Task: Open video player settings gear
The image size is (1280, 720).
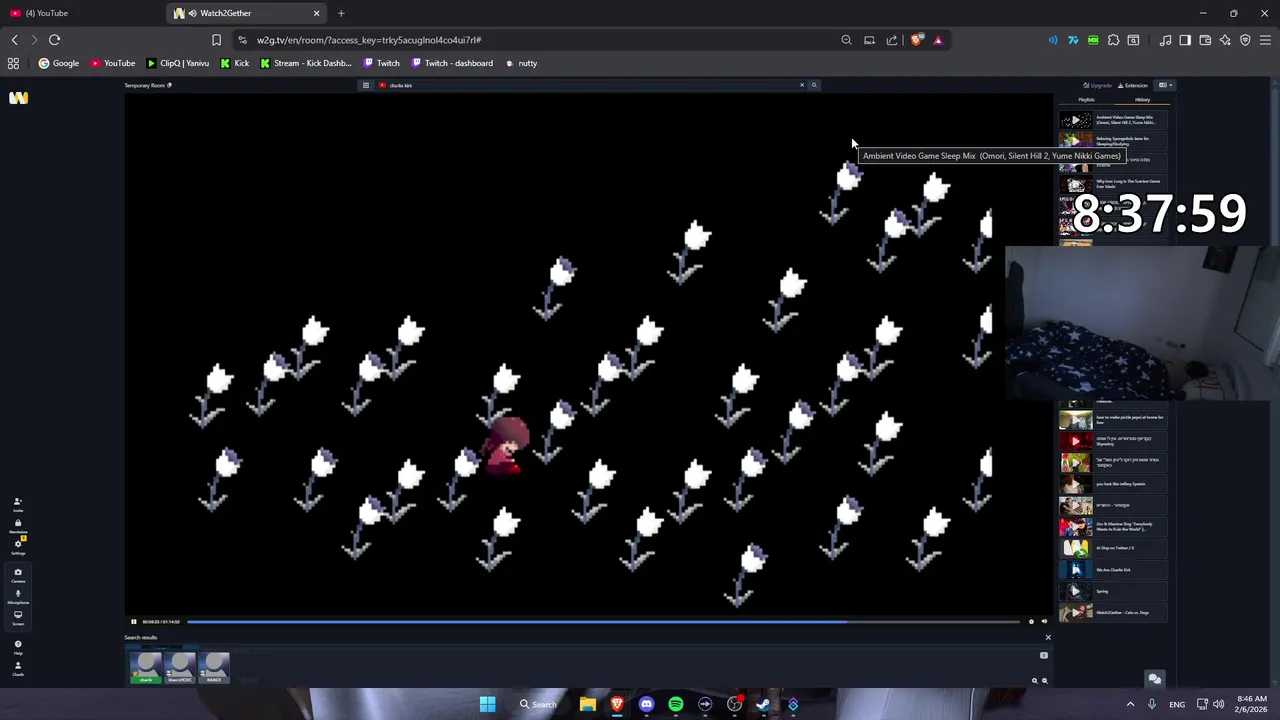Action: coord(1031,622)
